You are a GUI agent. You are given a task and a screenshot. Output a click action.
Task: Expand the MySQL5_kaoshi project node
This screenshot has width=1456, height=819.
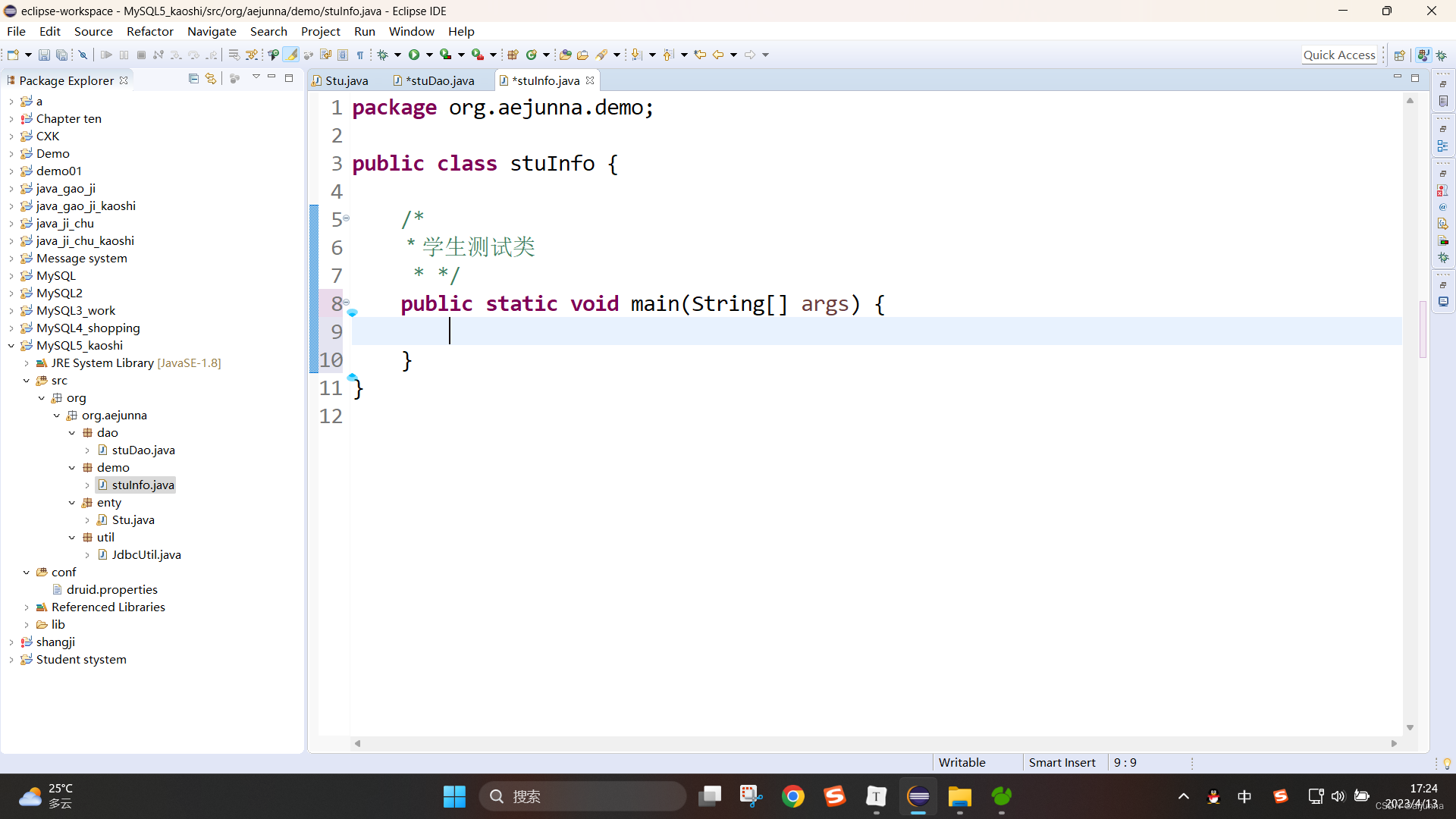10,345
